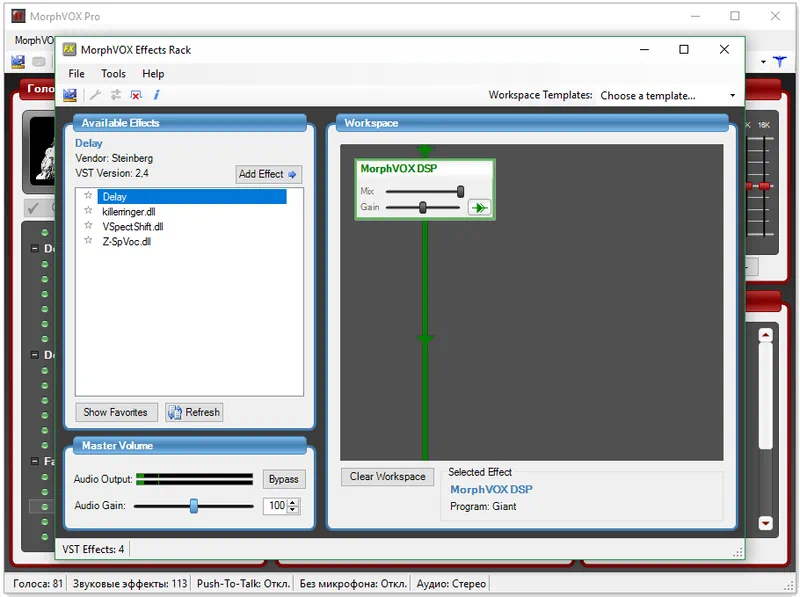The width and height of the screenshot is (800, 597).
Task: Open toolbar overflow arrow in MorphVOX Pro window
Action: 763,62
